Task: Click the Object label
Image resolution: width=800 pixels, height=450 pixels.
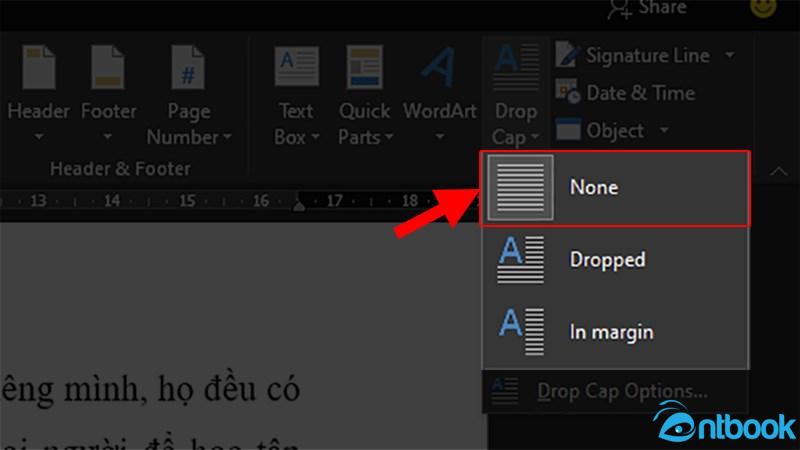Action: tap(615, 131)
